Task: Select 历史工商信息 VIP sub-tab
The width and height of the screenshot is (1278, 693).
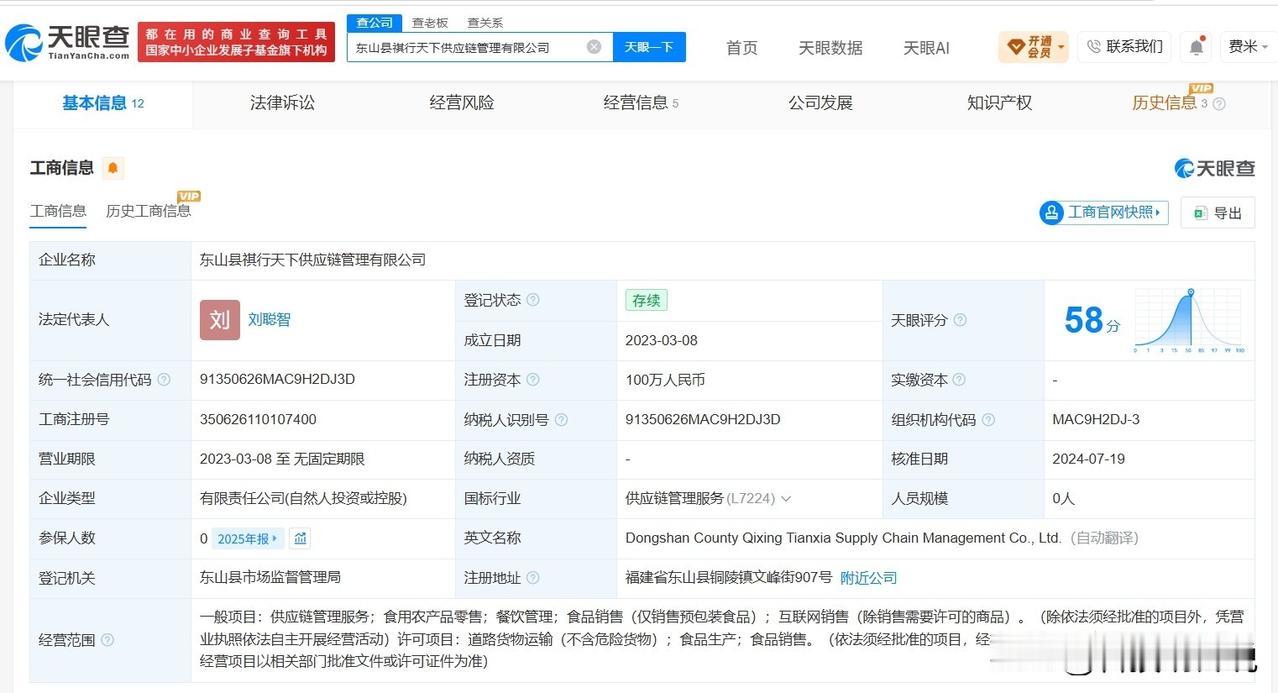Action: click(149, 210)
